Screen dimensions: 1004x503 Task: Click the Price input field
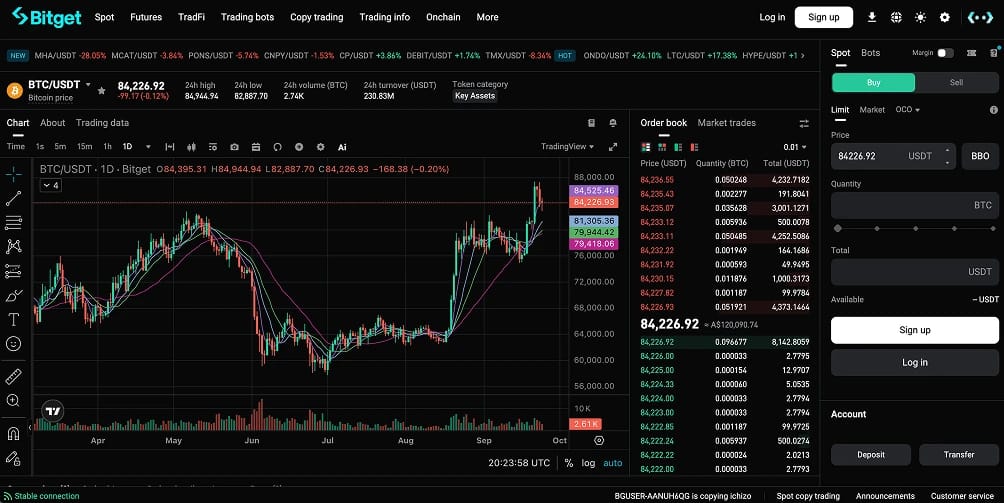[893, 156]
